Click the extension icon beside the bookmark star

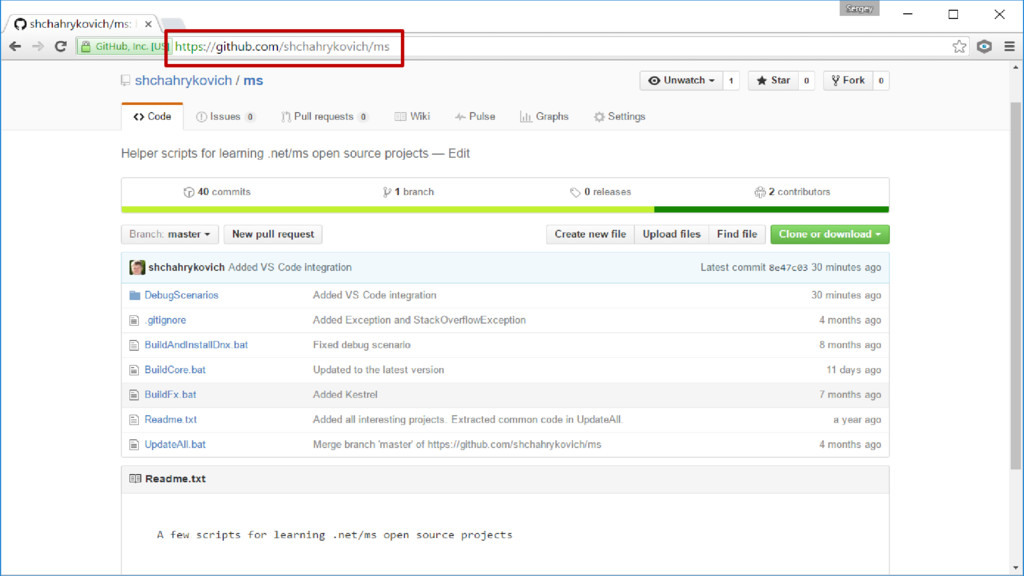point(984,46)
